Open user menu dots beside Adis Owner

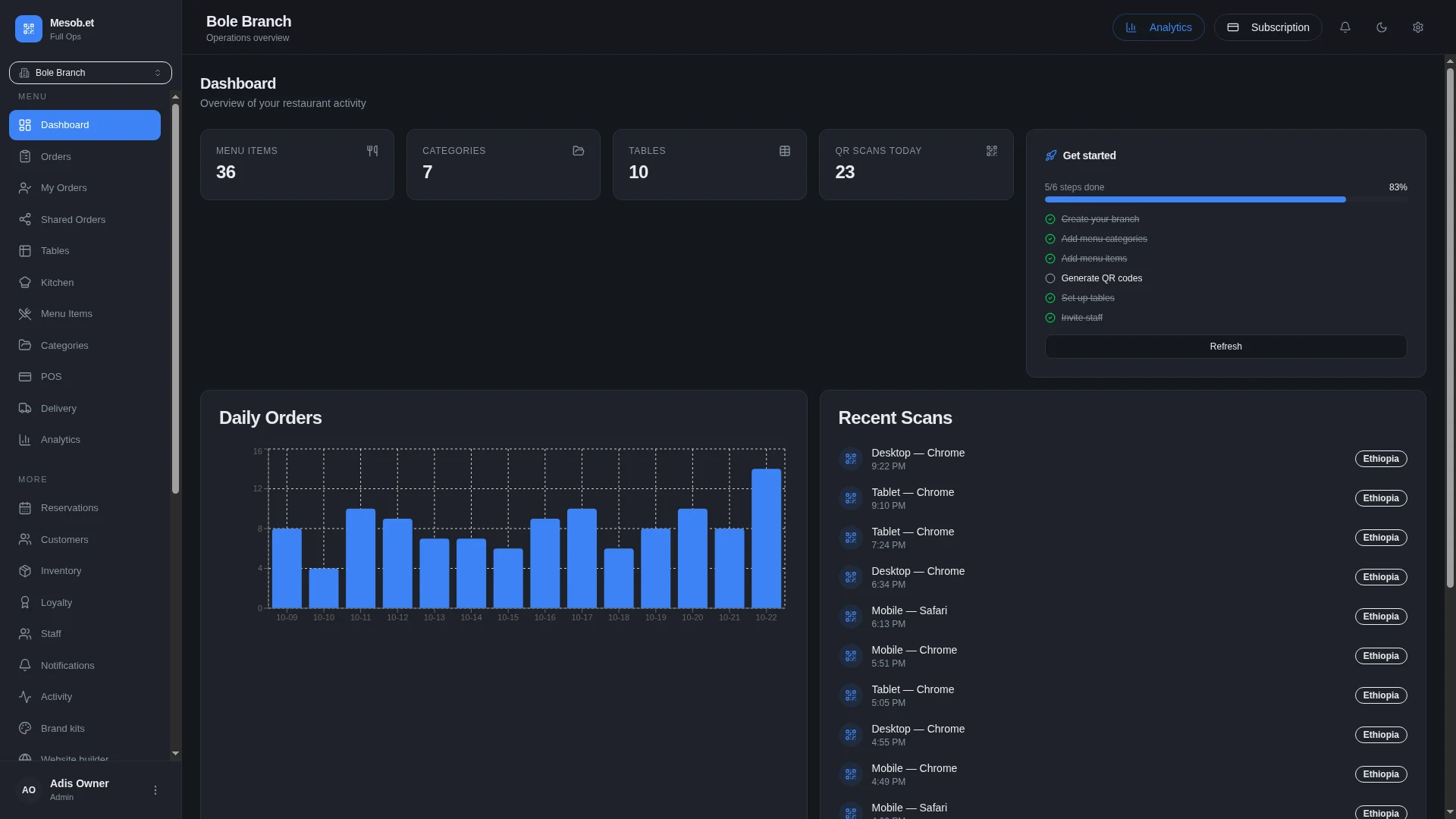coord(155,790)
